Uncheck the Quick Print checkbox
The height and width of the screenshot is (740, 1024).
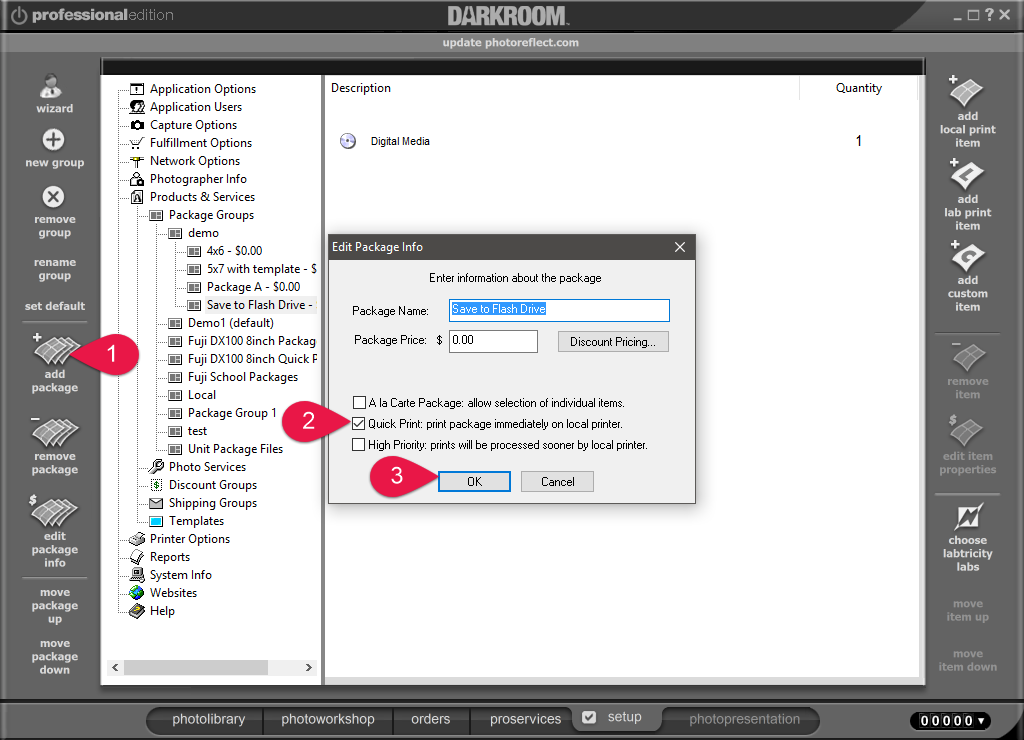pyautogui.click(x=359, y=423)
